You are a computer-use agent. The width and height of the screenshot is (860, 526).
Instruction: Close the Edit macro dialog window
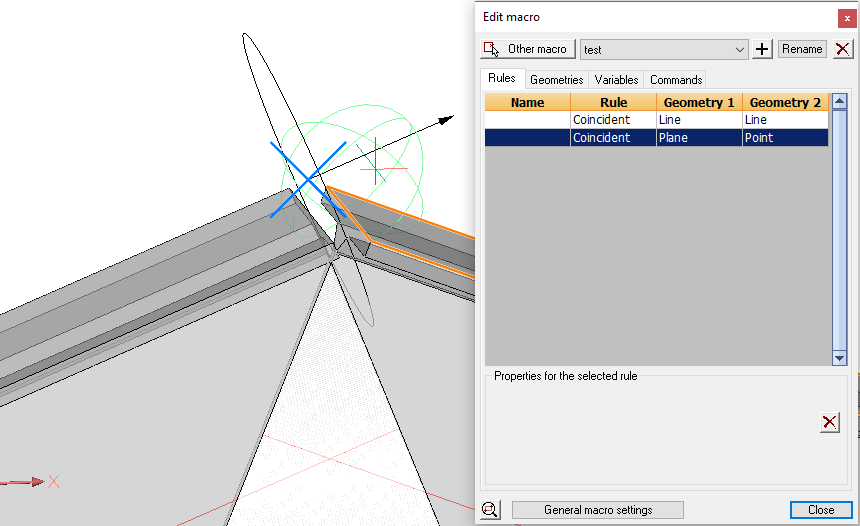point(847,17)
